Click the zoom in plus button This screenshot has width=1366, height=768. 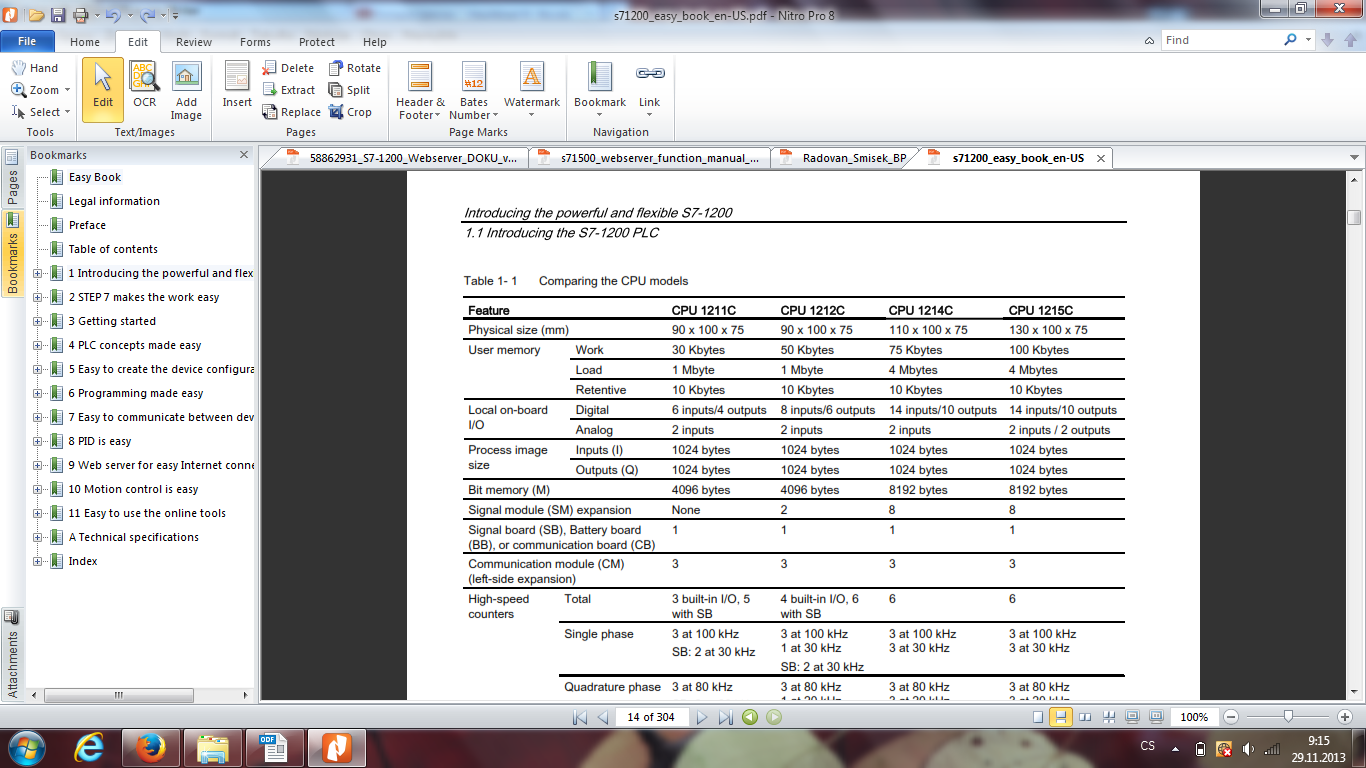point(1345,717)
